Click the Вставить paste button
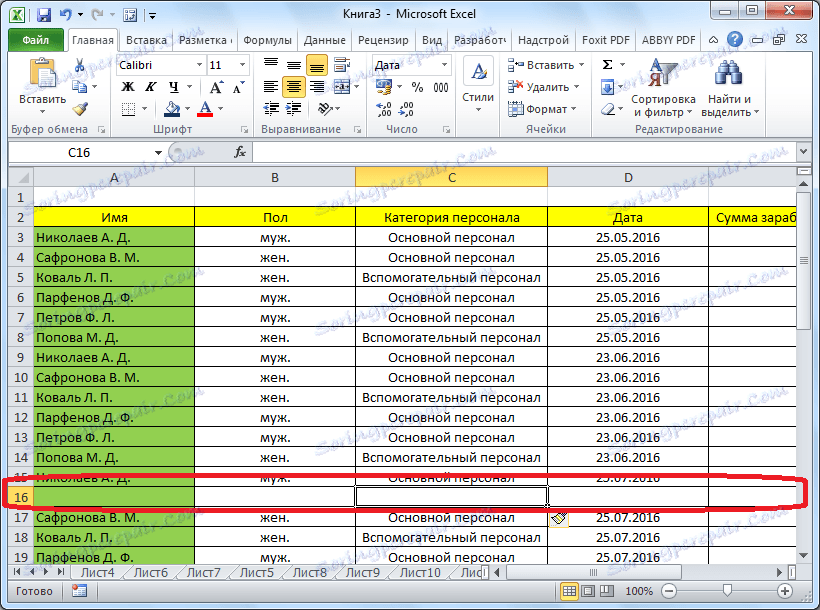Viewport: 820px width, 610px height. click(x=42, y=80)
